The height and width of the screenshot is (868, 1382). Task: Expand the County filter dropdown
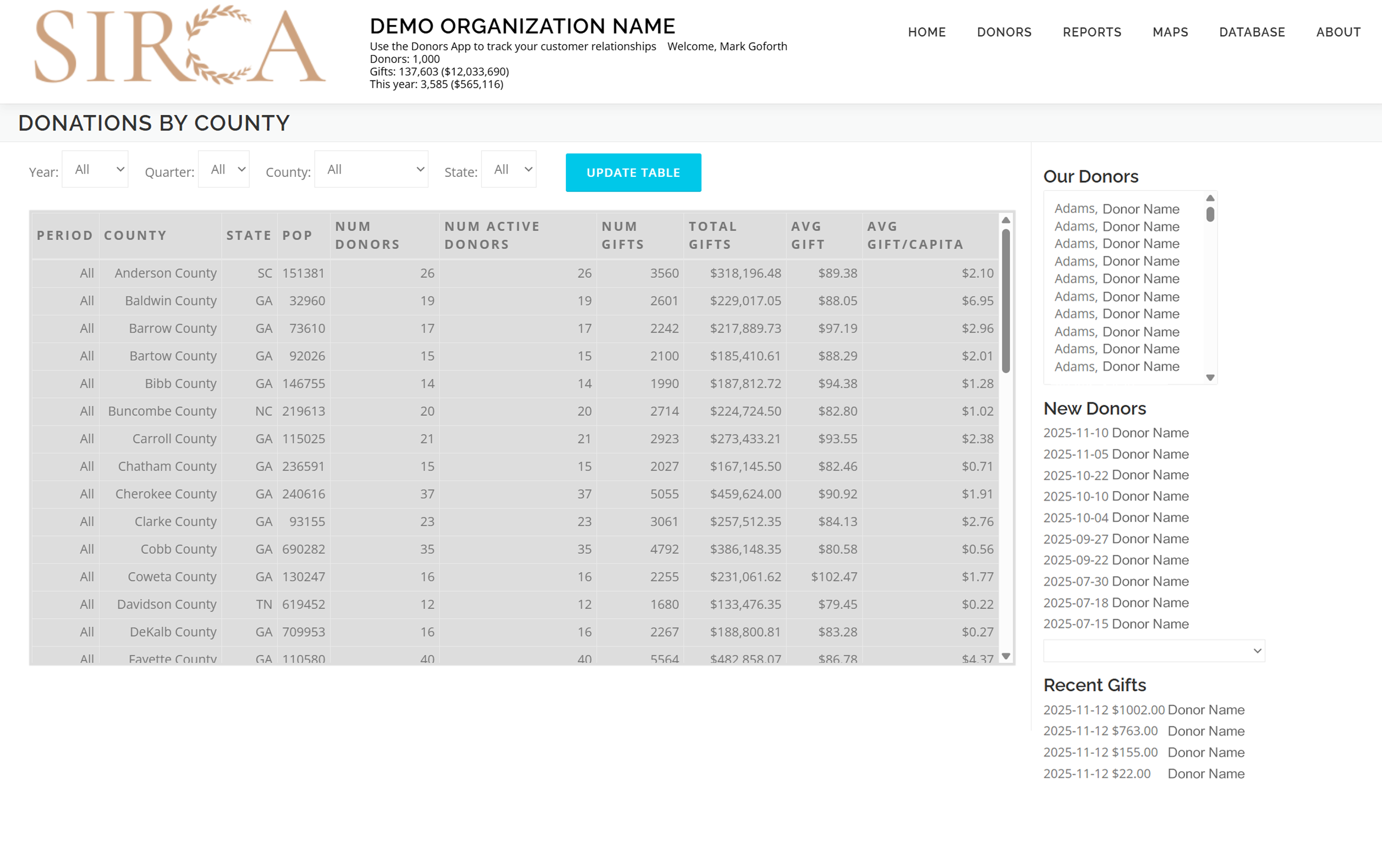[371, 169]
